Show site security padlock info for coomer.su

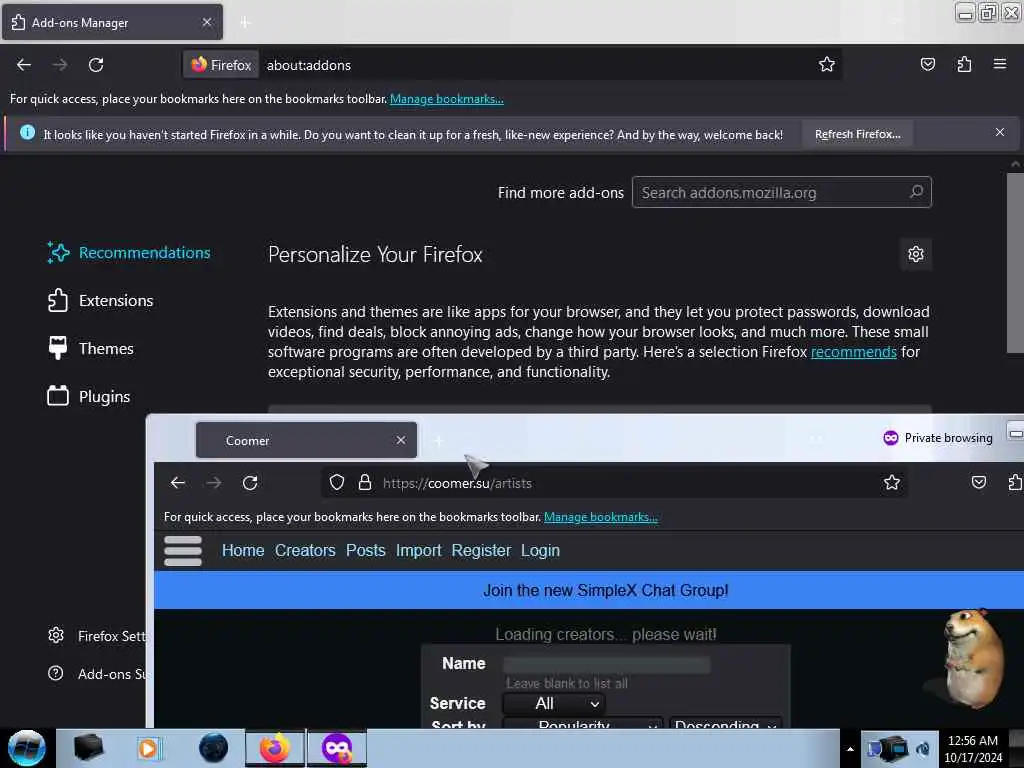click(x=365, y=483)
